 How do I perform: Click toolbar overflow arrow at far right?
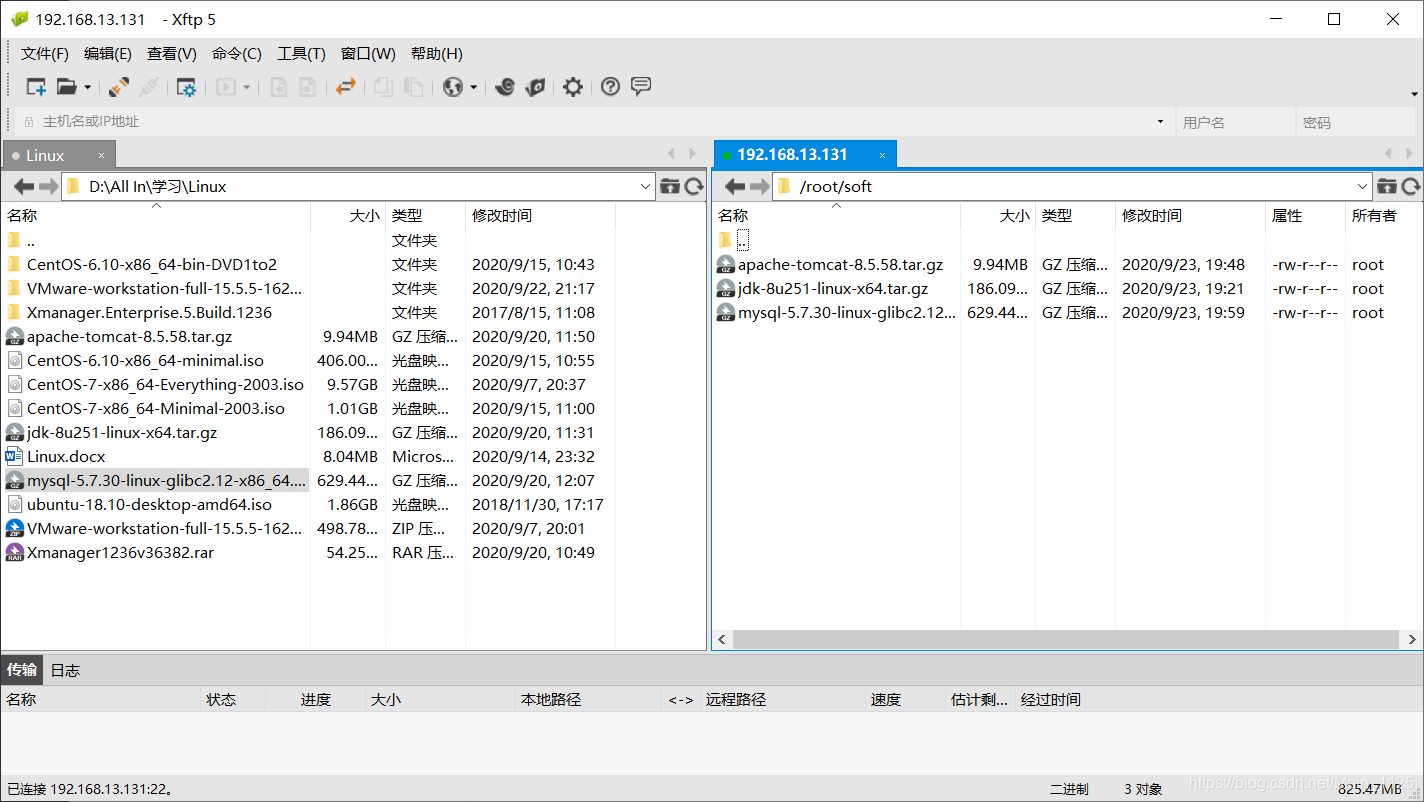point(1415,95)
